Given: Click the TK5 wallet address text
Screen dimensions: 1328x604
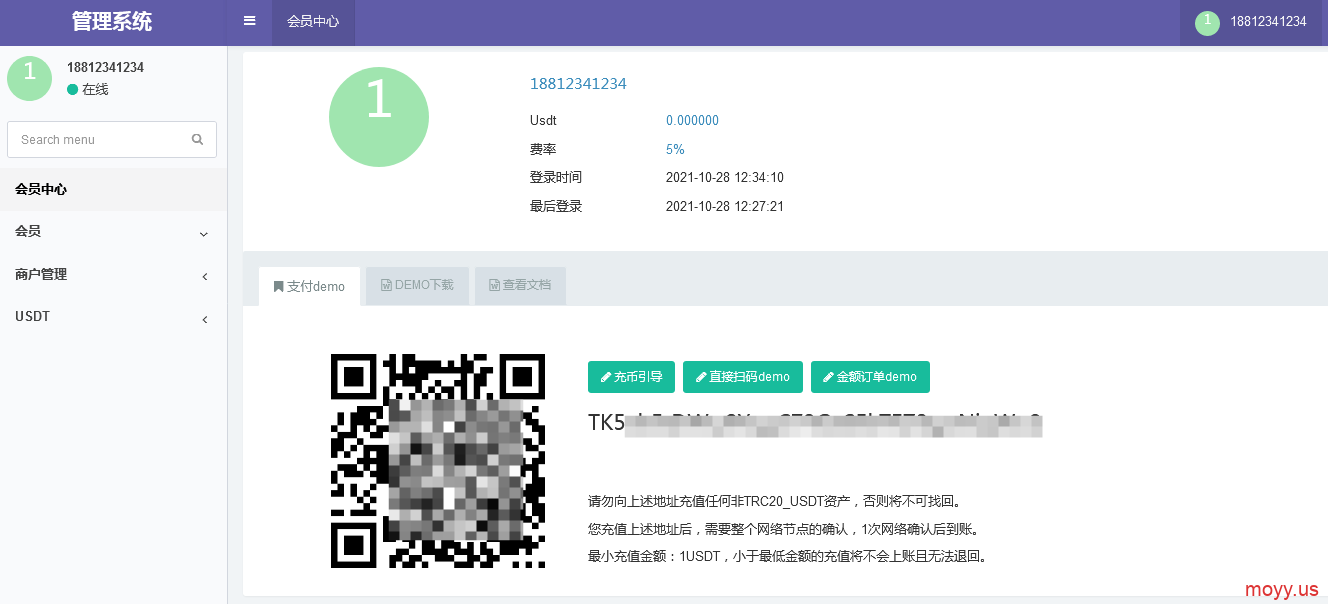Looking at the screenshot, I should [x=815, y=423].
